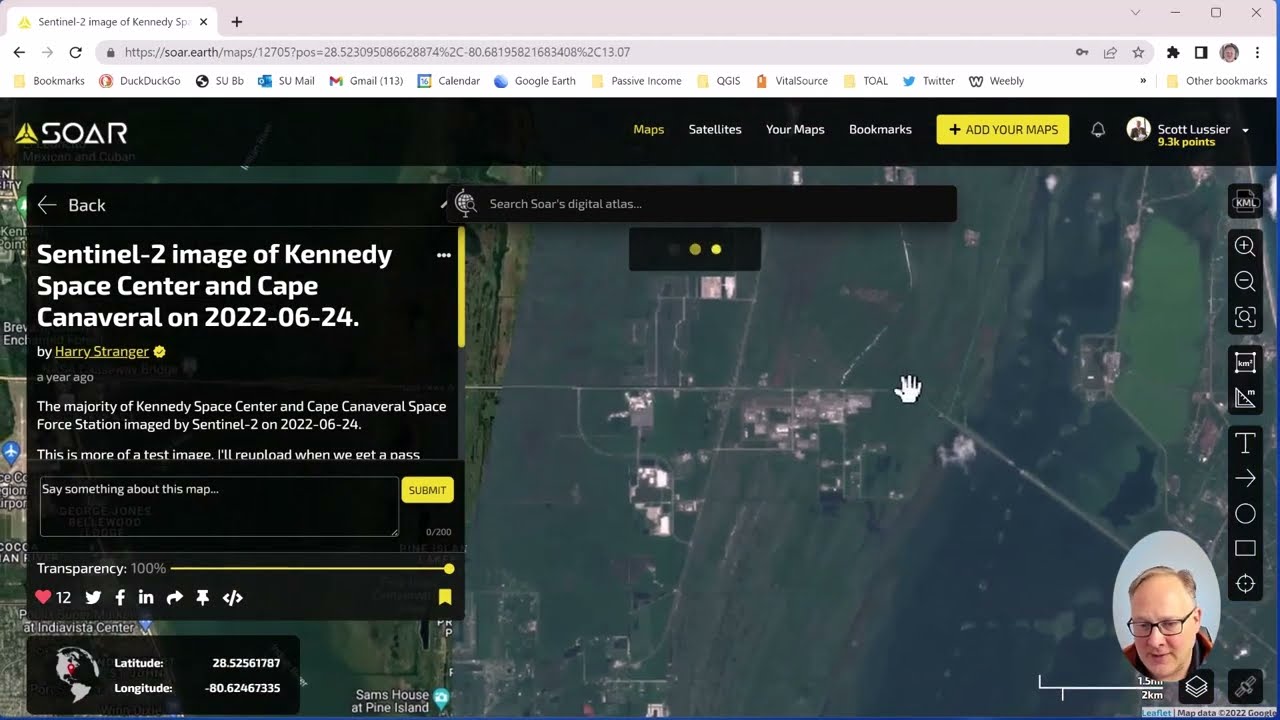Open the Maps nav item
This screenshot has height=720, width=1280.
pyautogui.click(x=649, y=129)
